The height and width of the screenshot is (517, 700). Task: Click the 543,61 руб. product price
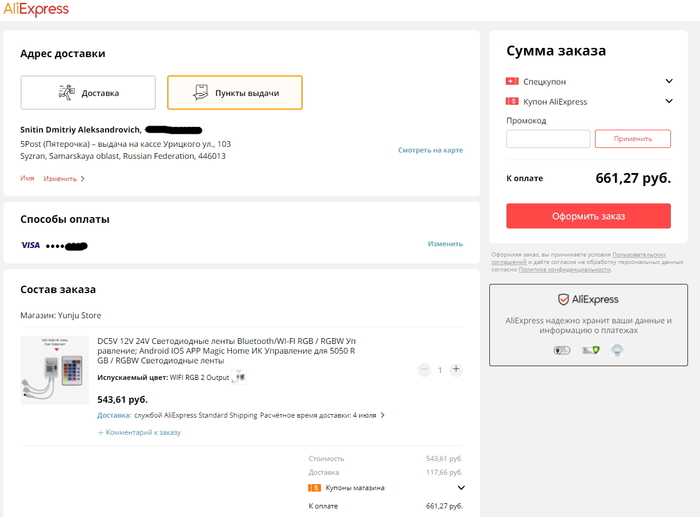coord(122,399)
